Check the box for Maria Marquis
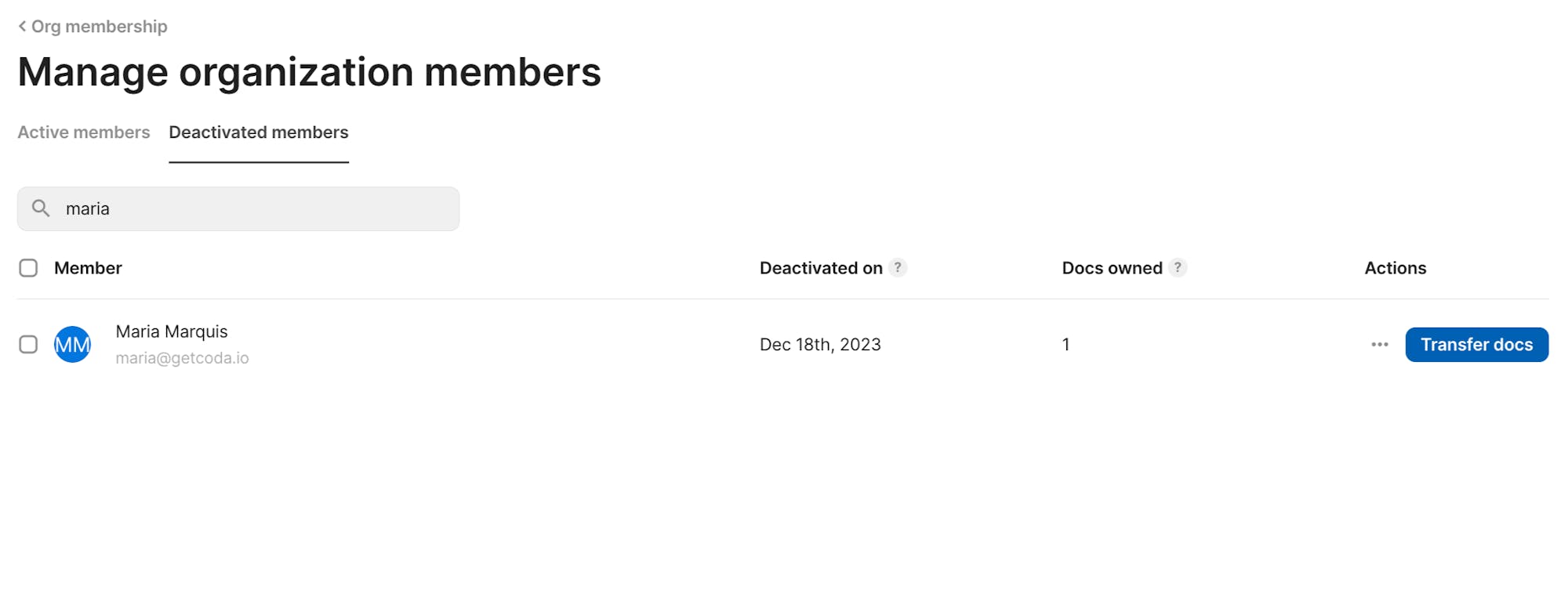This screenshot has height=601, width=1568. pos(28,345)
